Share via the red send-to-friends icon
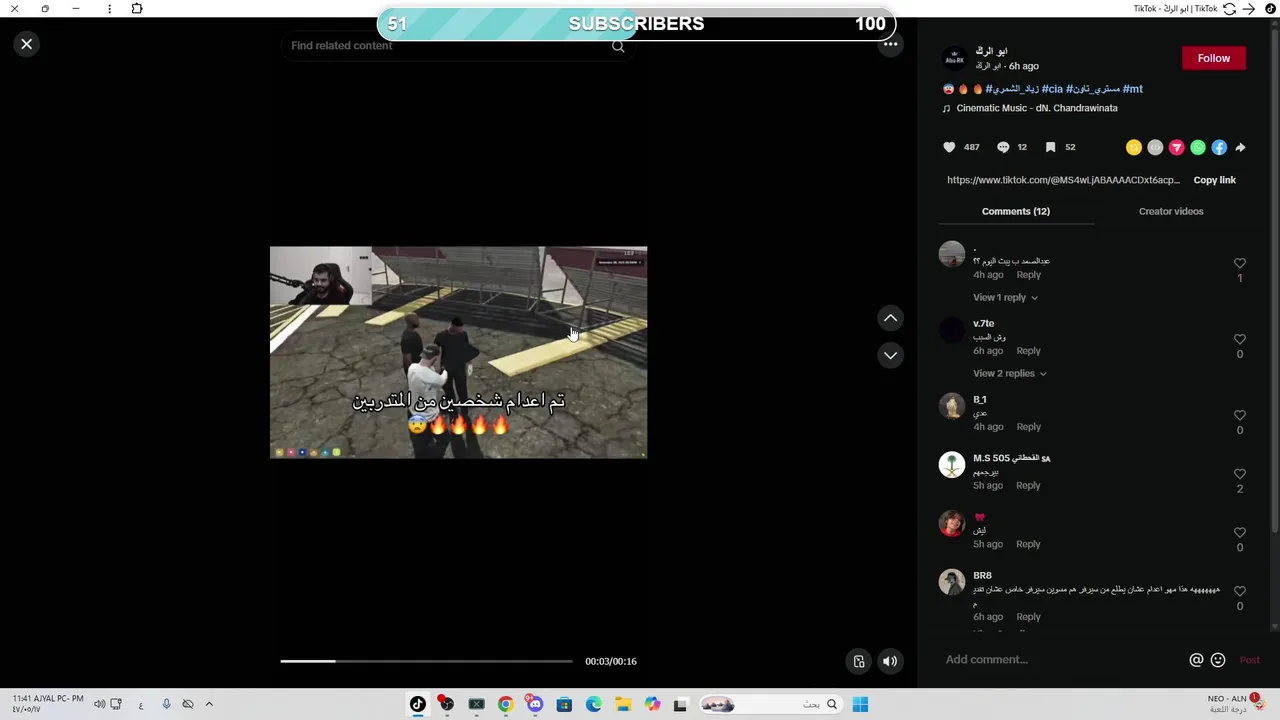This screenshot has width=1280, height=720. coord(1176,147)
